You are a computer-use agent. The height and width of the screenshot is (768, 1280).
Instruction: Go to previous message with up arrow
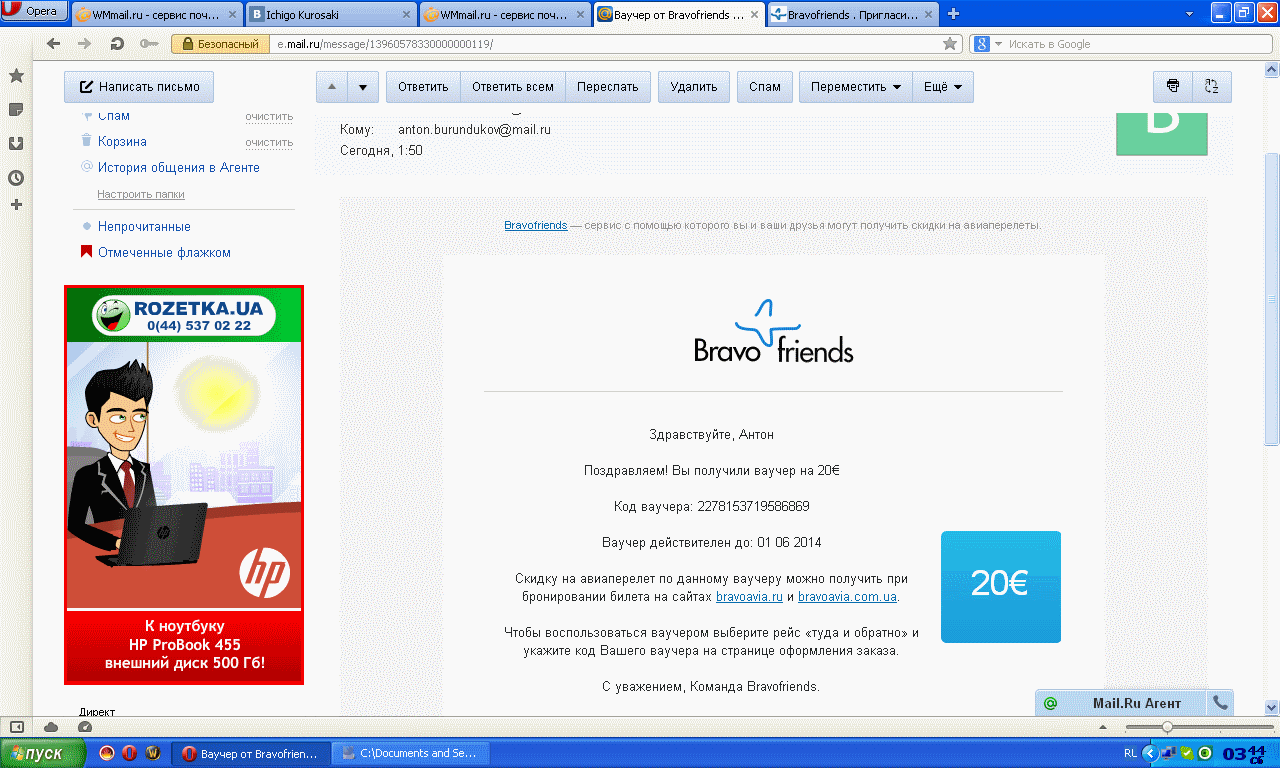click(332, 87)
